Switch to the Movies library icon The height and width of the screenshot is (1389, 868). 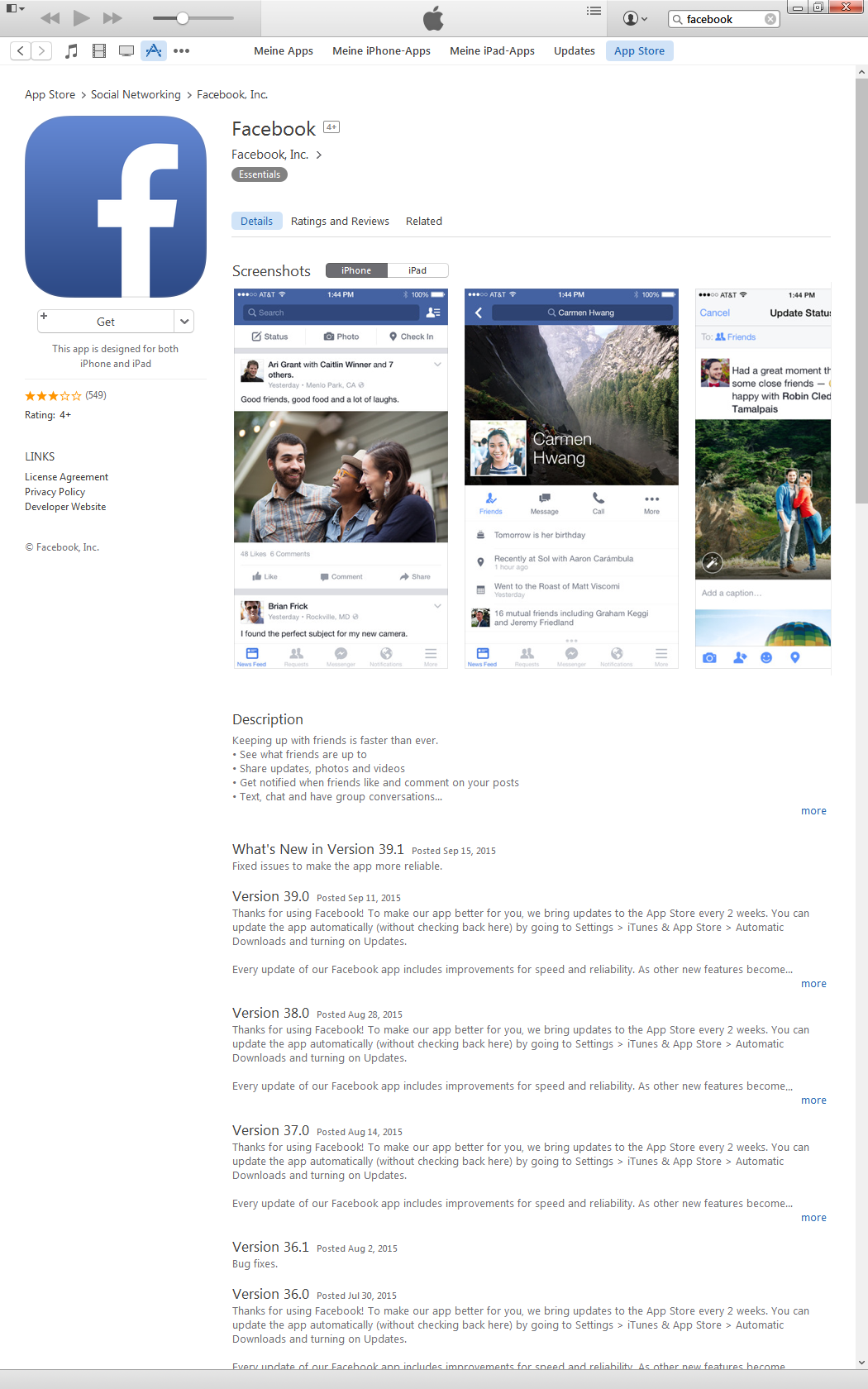(x=99, y=51)
